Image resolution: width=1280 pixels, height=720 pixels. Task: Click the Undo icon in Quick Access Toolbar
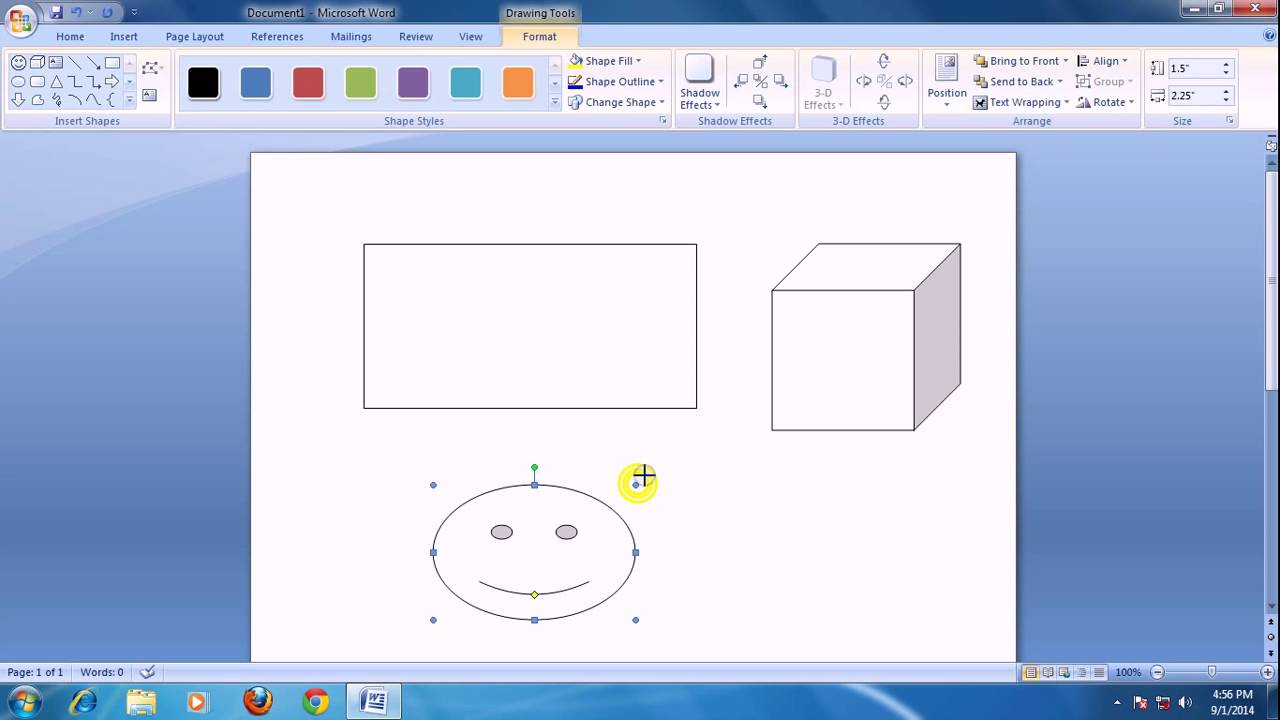(76, 12)
